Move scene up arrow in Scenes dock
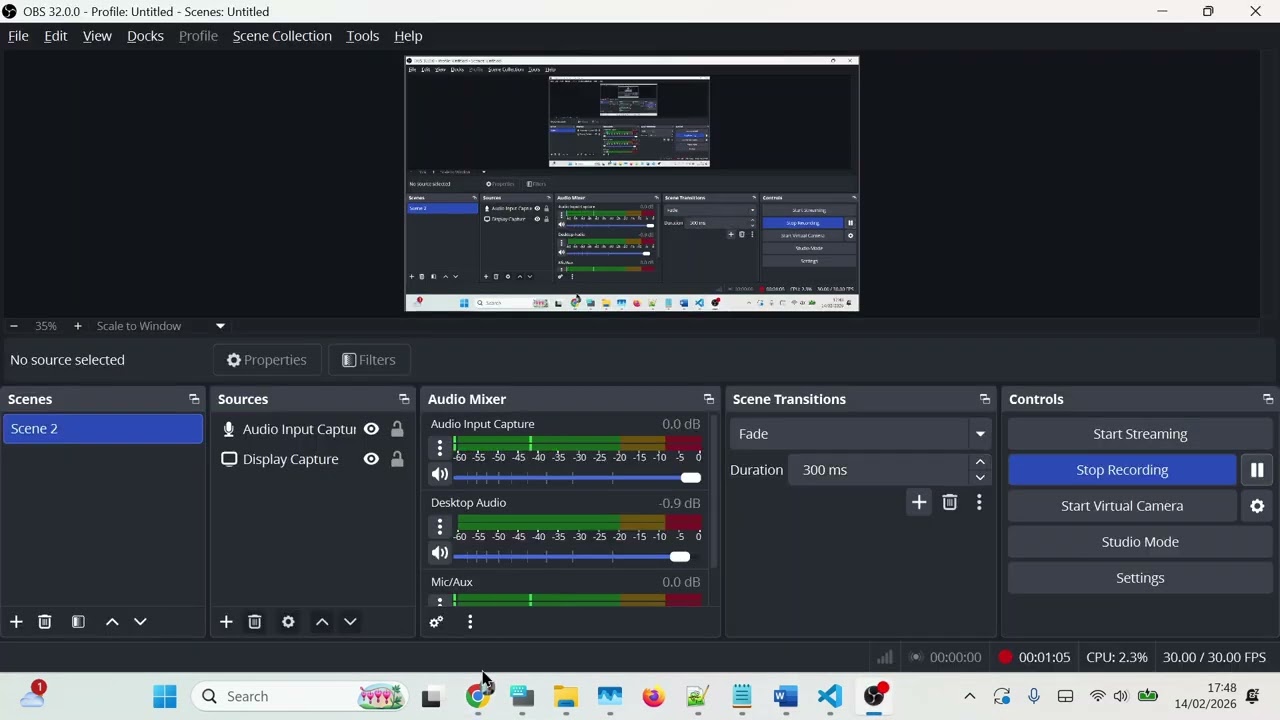 [112, 622]
